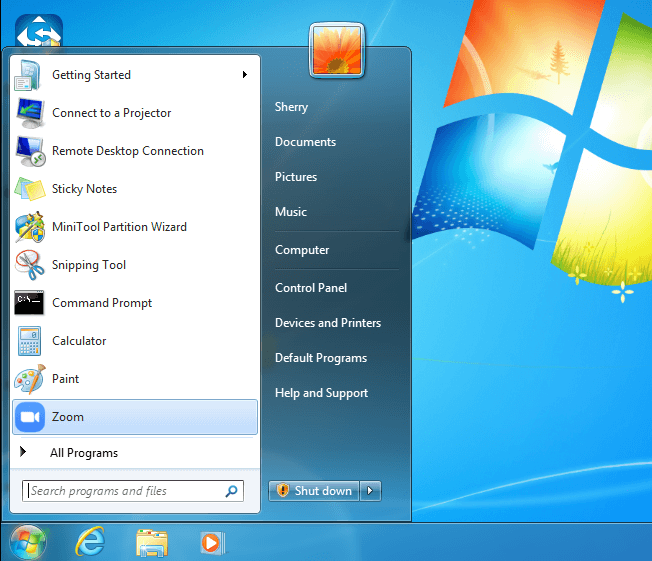This screenshot has height=561, width=652.
Task: Click the magnifier icon in search box
Action: pos(231,491)
